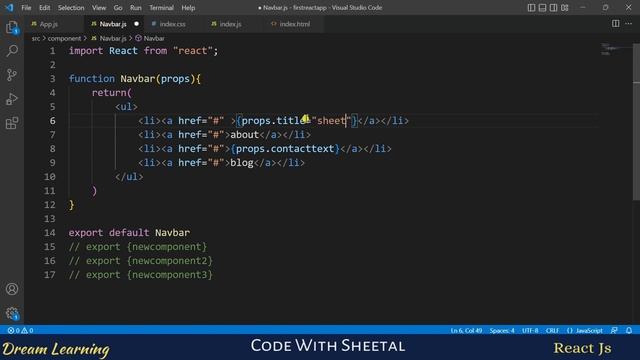The height and width of the screenshot is (360, 640).
Task: Click the editor minimap
Action: pyautogui.click(x=616, y=49)
